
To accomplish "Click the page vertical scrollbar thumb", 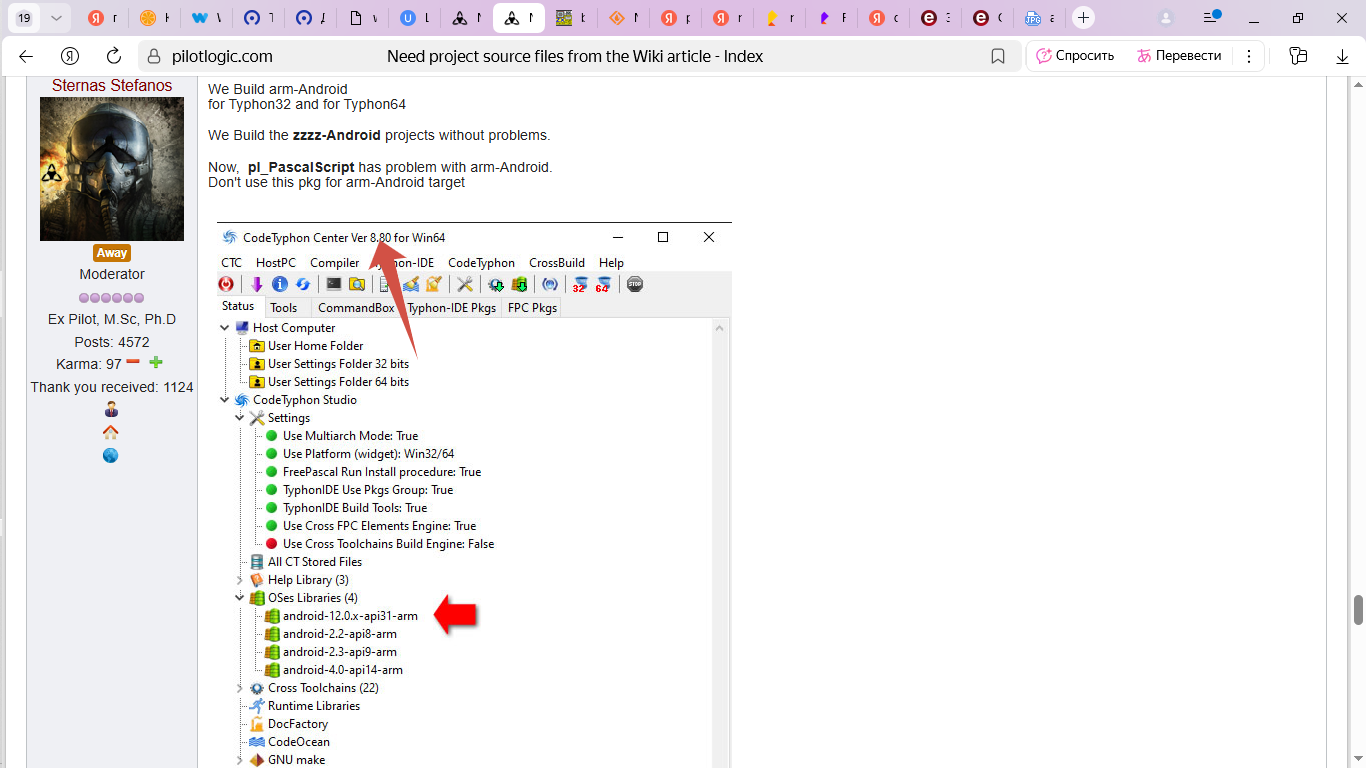I will (x=1358, y=610).
